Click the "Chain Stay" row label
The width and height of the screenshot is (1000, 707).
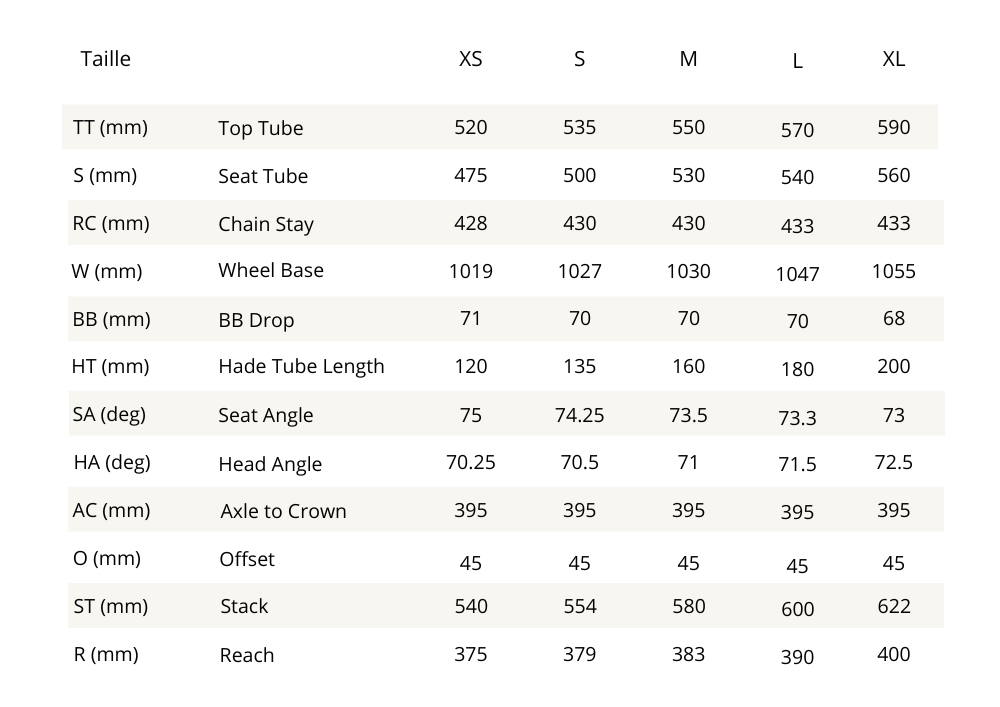[x=266, y=224]
